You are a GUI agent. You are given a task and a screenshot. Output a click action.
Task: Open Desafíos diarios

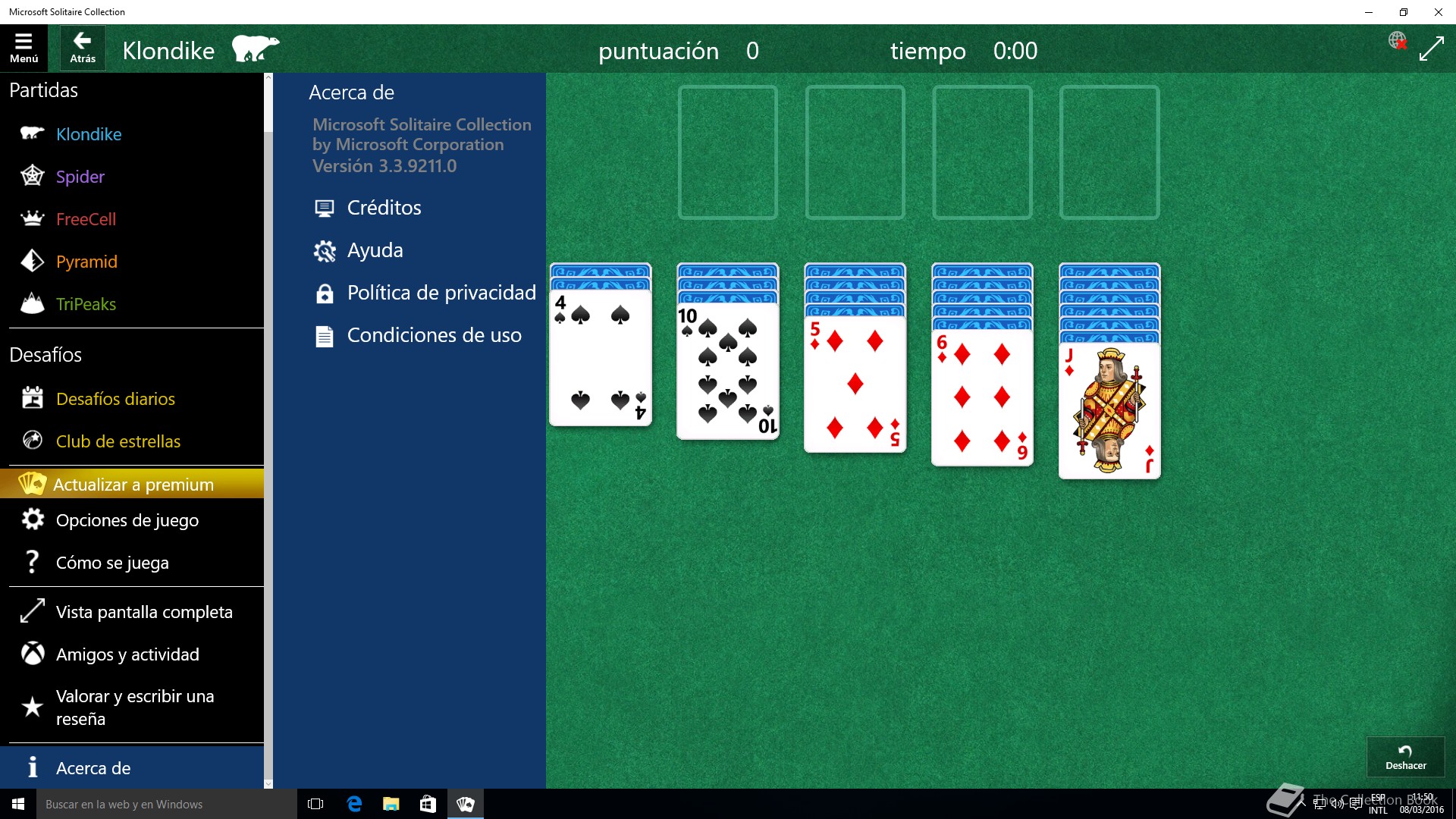coord(132,399)
